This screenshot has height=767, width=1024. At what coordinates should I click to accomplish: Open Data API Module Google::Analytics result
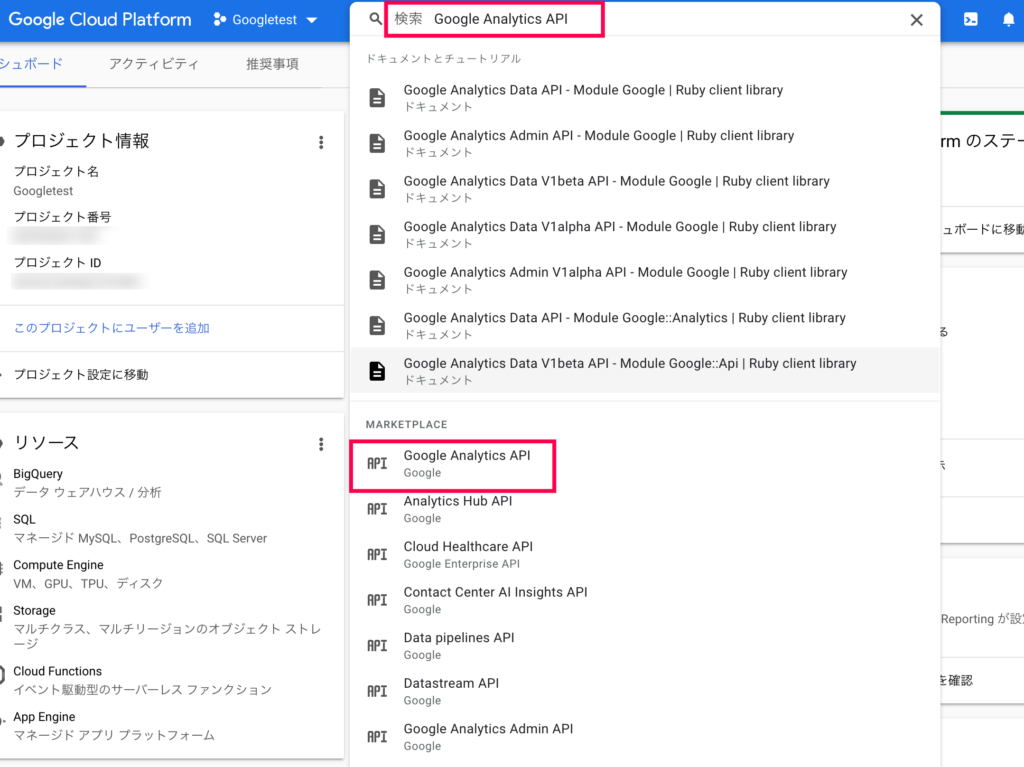(645, 325)
